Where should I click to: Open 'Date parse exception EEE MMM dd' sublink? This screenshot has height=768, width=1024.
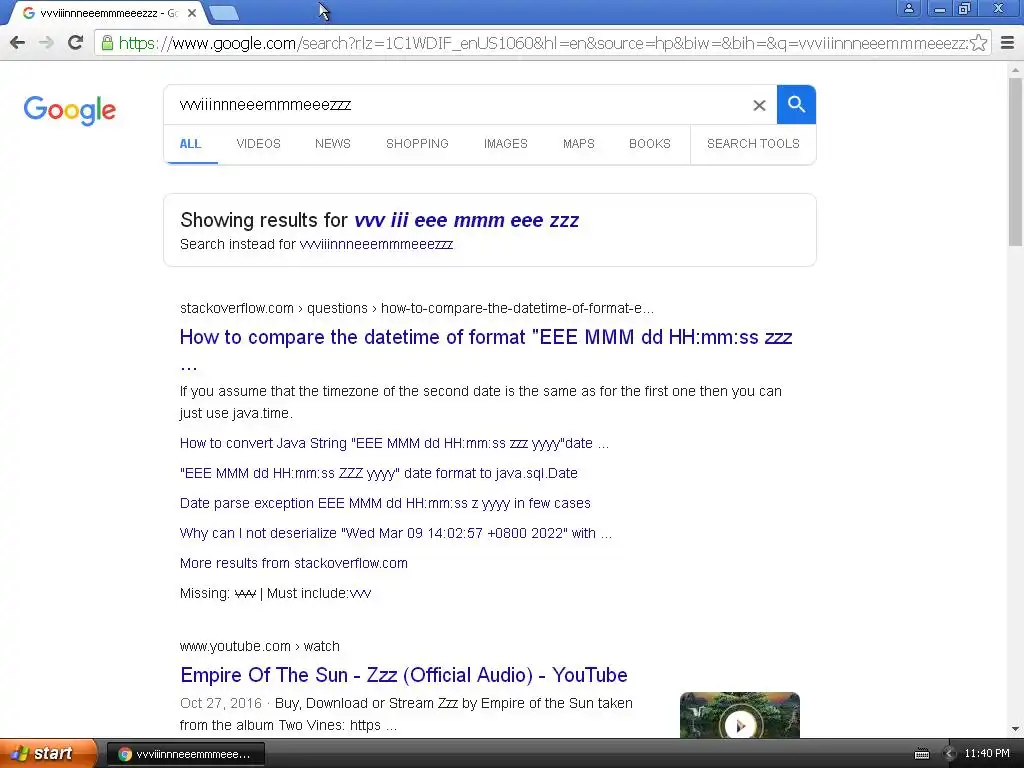(385, 504)
